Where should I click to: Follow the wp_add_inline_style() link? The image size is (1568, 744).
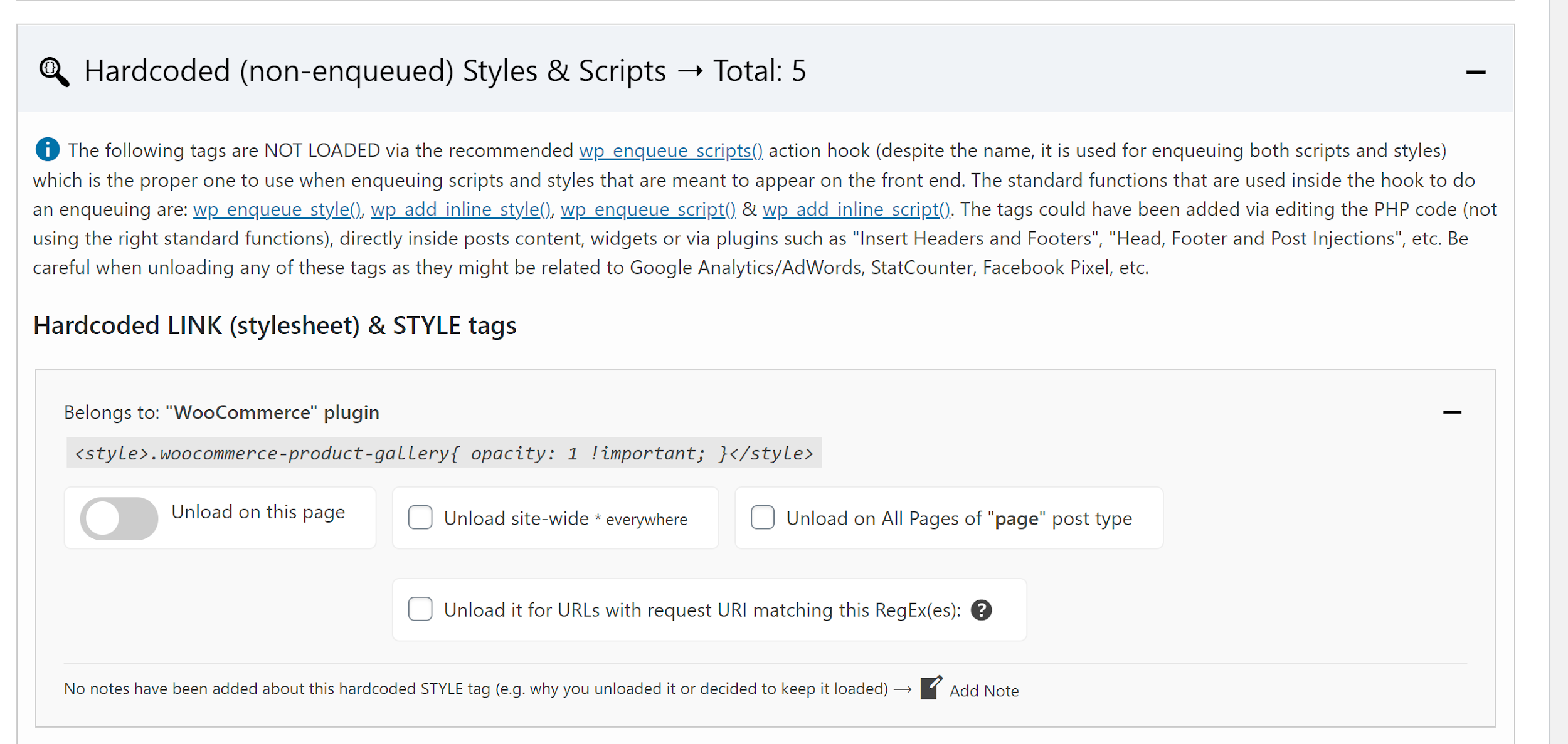click(461, 209)
